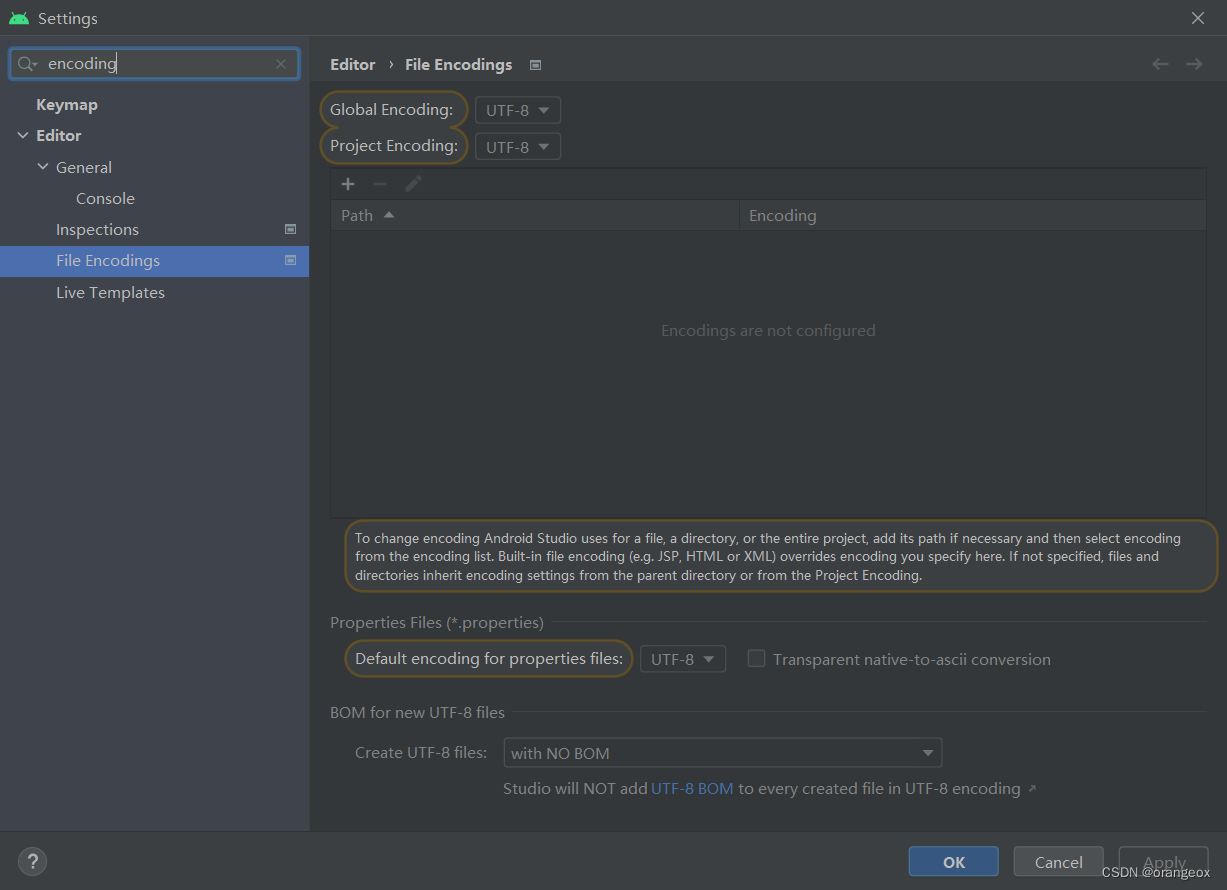
Task: Click the Project Encoding label
Action: pyautogui.click(x=394, y=146)
